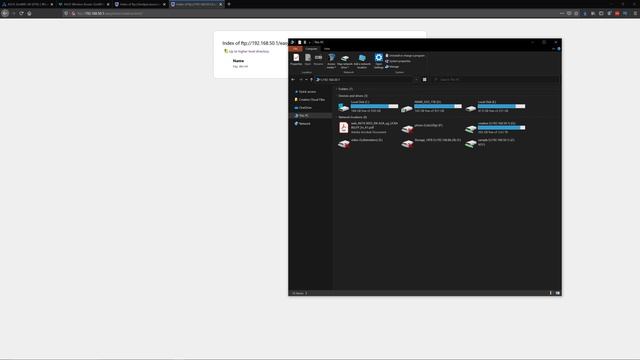Switch to the second browser tab
Image resolution: width=640 pixels, height=360 pixels.
84,4
